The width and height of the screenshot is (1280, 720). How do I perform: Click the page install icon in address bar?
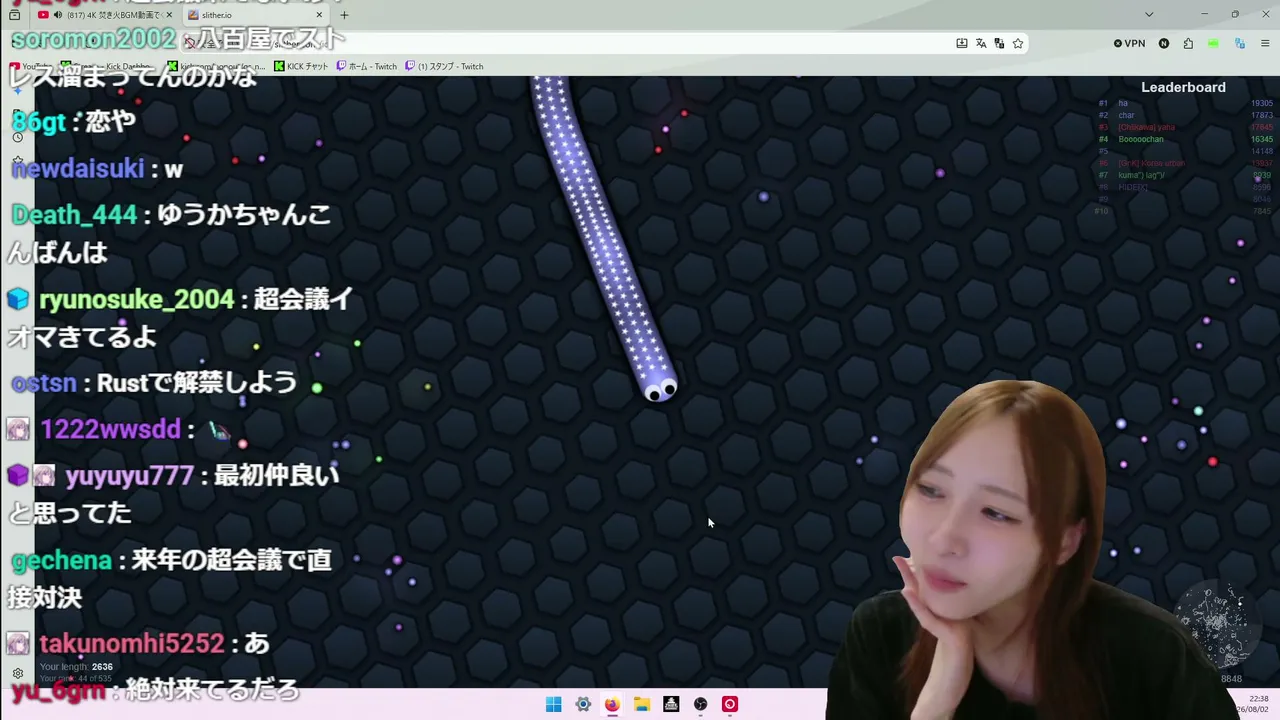962,43
